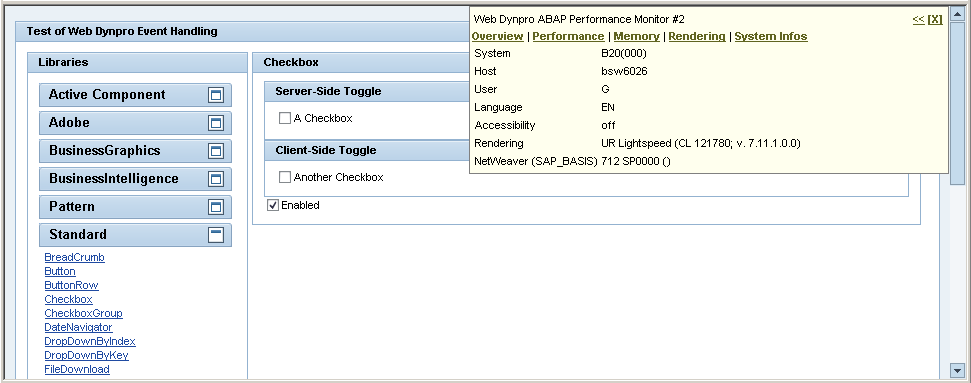
Task: Click 'Test of Web Dynpro Event Handling' title
Action: point(122,31)
